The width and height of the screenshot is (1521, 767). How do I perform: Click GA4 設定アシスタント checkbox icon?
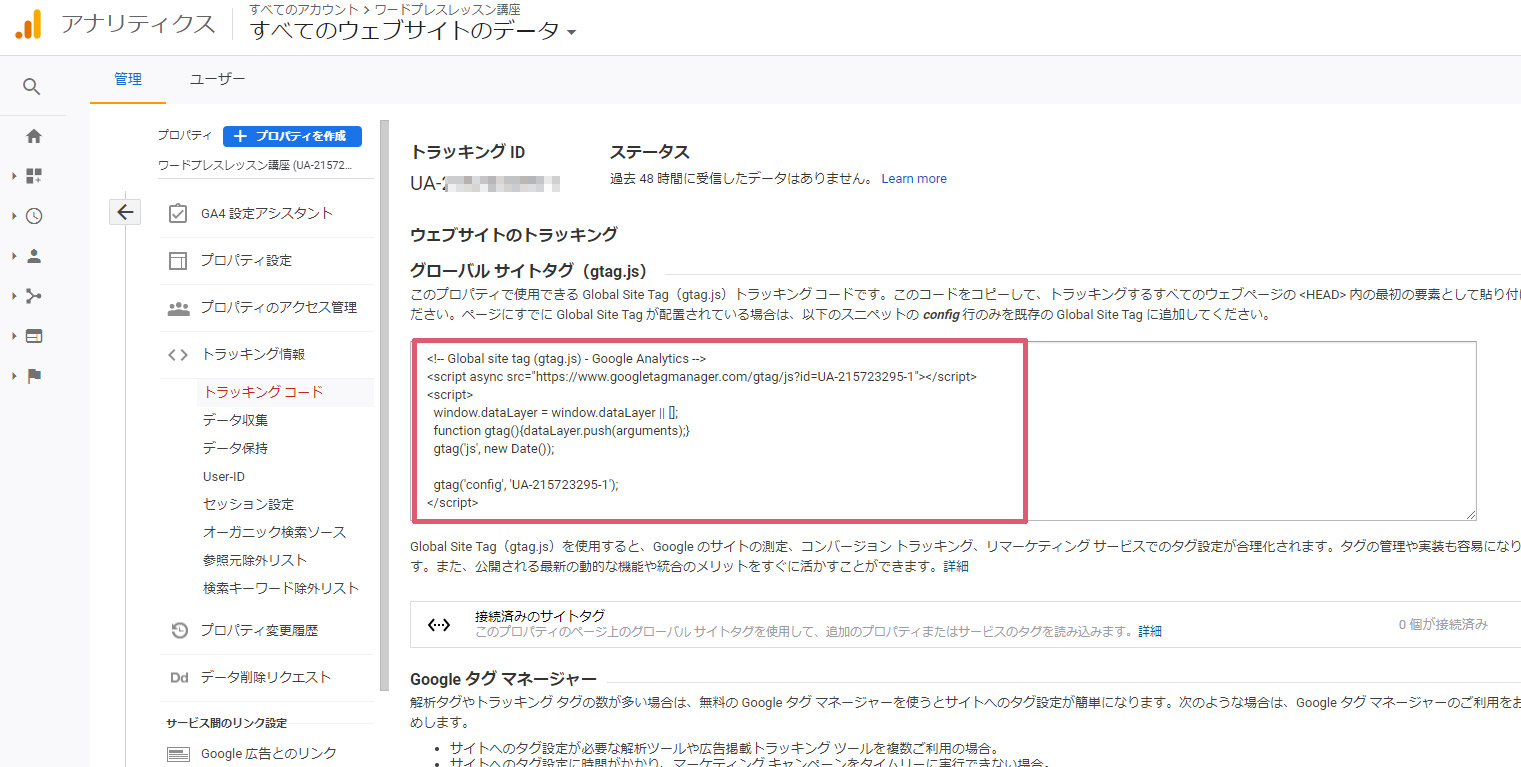click(x=178, y=214)
